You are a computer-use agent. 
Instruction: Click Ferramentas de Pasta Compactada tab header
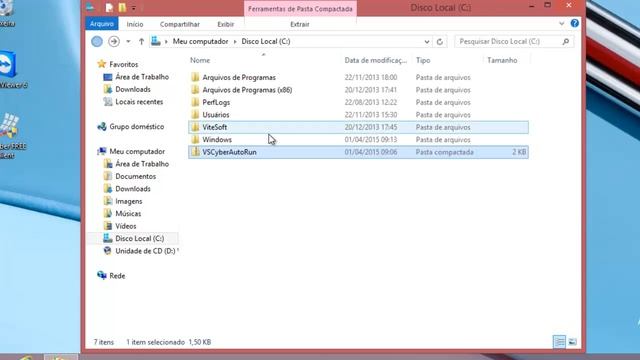click(300, 9)
